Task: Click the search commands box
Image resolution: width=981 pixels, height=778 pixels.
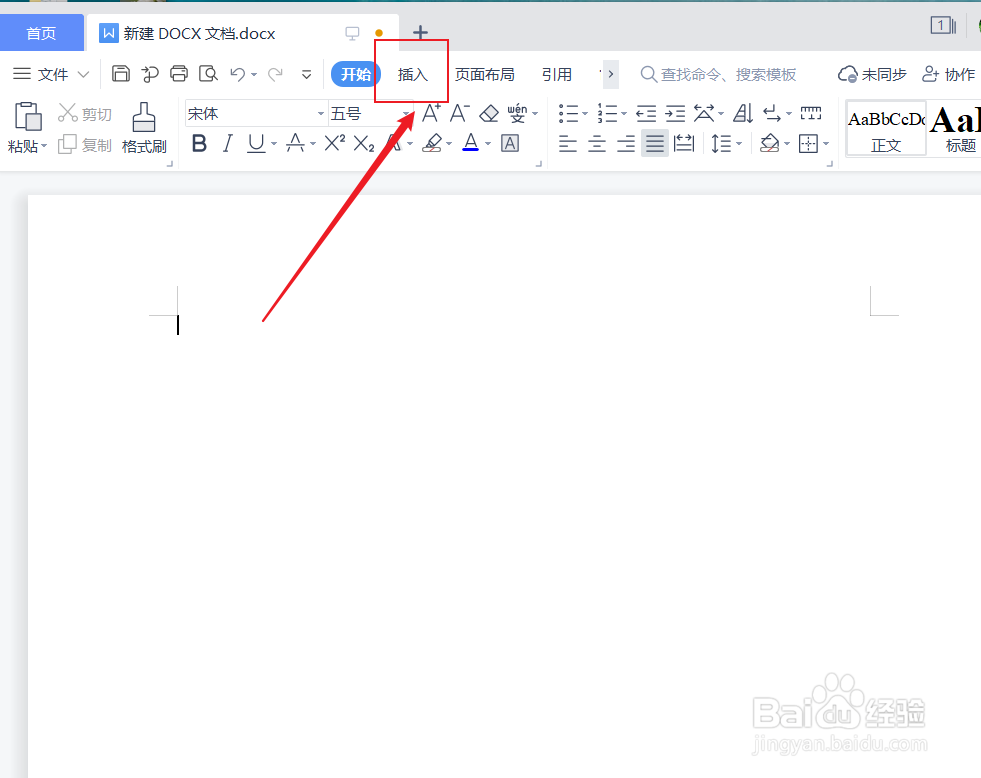Action: (719, 74)
